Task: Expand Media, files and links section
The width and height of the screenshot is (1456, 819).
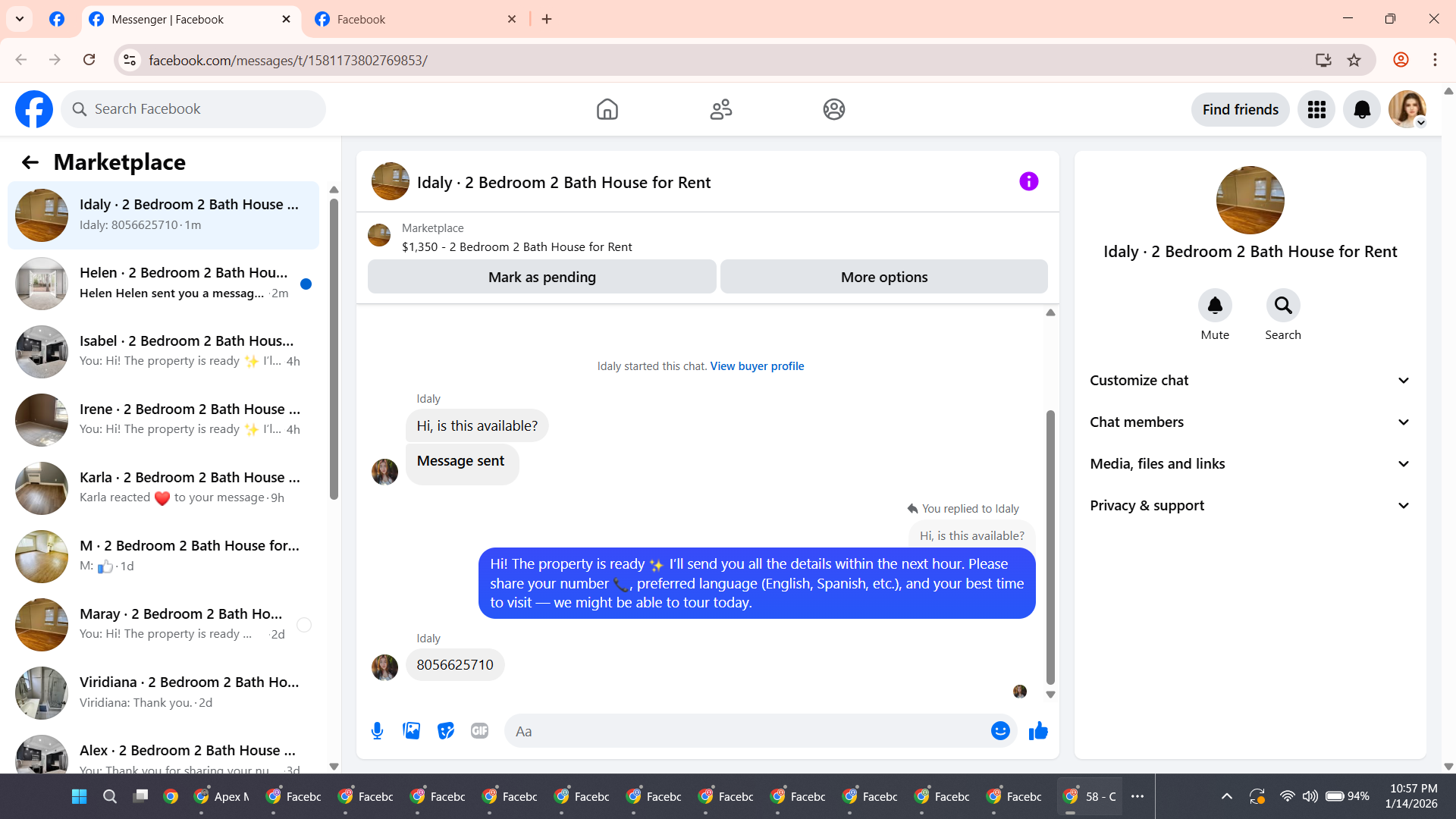Action: pyautogui.click(x=1250, y=464)
